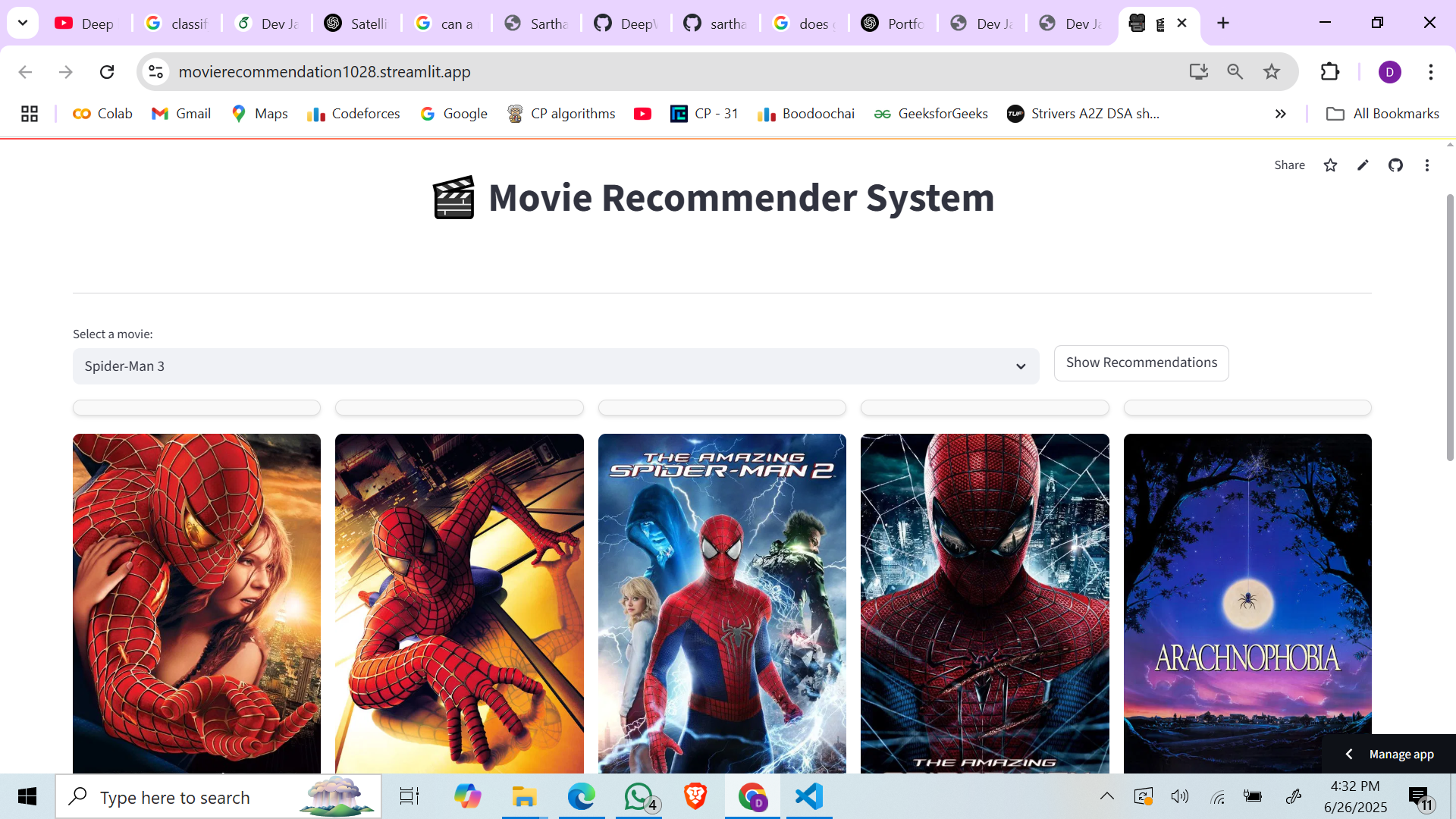Switch to the Google does tab
The image size is (1456, 819).
coord(805,24)
